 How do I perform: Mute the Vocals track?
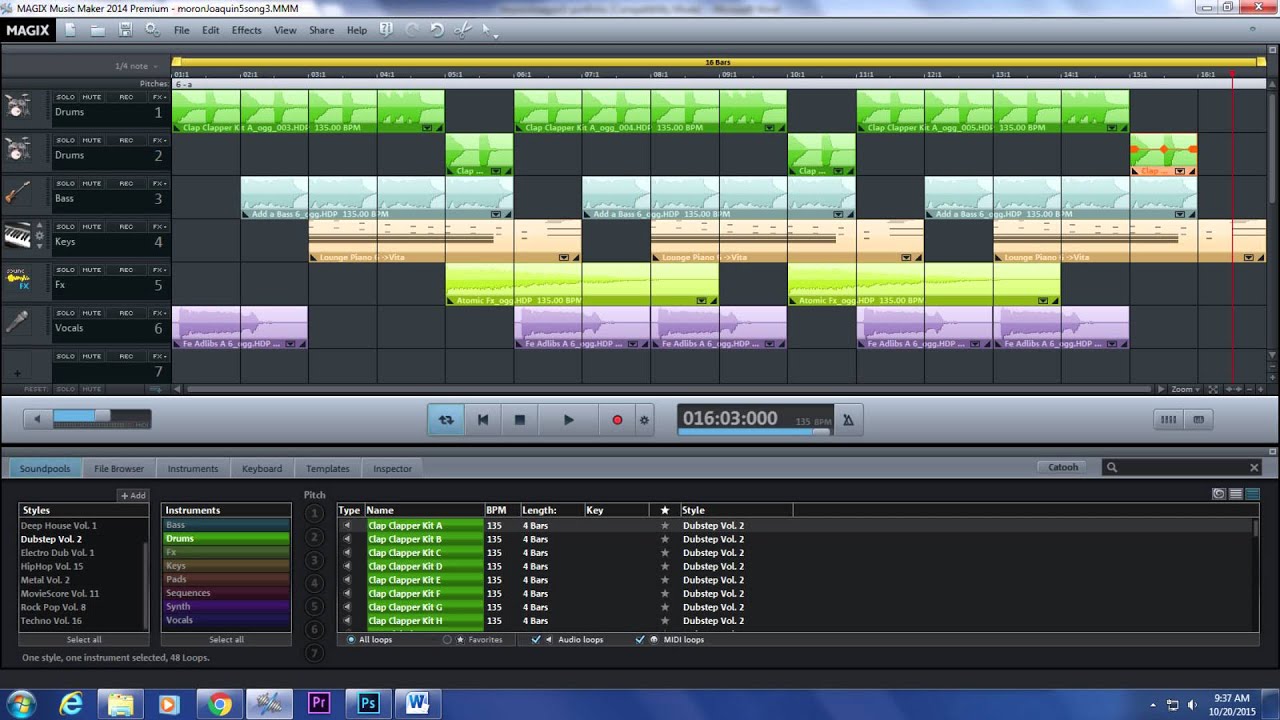92,313
